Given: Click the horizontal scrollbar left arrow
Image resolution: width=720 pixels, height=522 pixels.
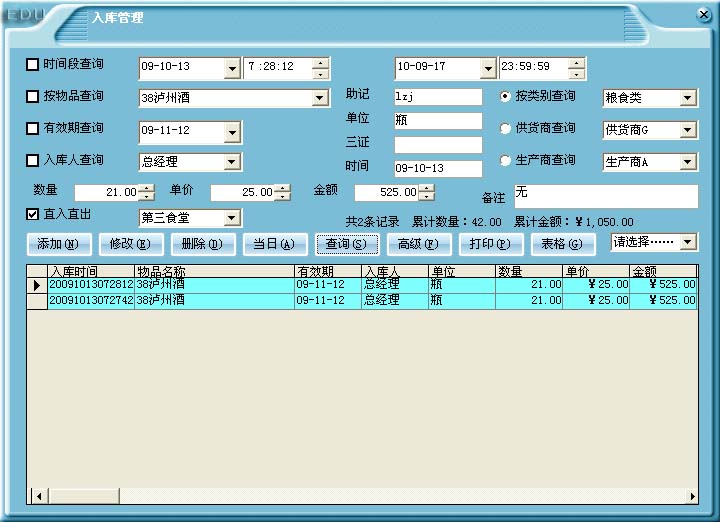Looking at the screenshot, I should 39,496.
